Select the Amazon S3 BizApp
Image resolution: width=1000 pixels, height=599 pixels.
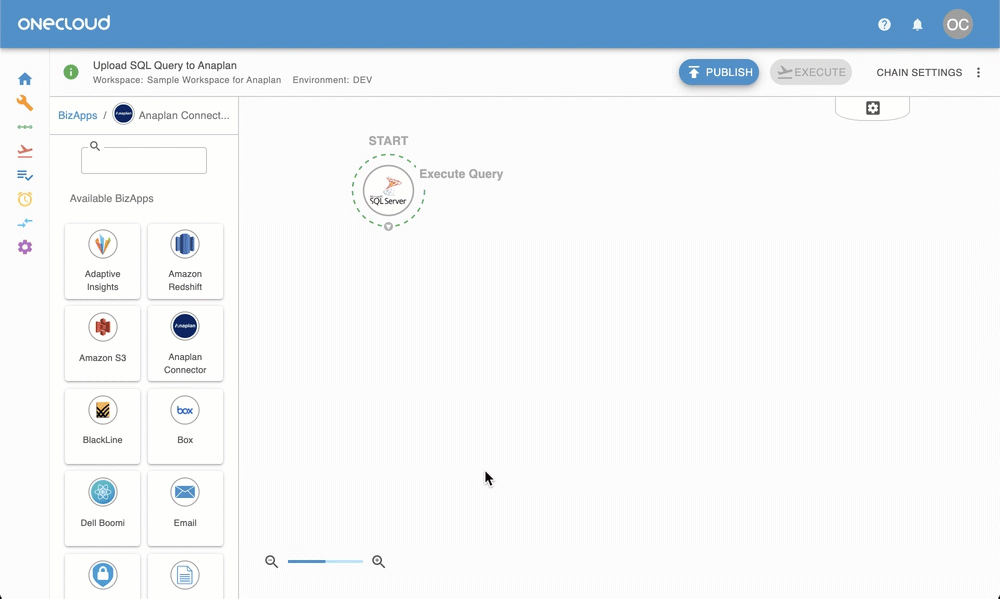103,343
